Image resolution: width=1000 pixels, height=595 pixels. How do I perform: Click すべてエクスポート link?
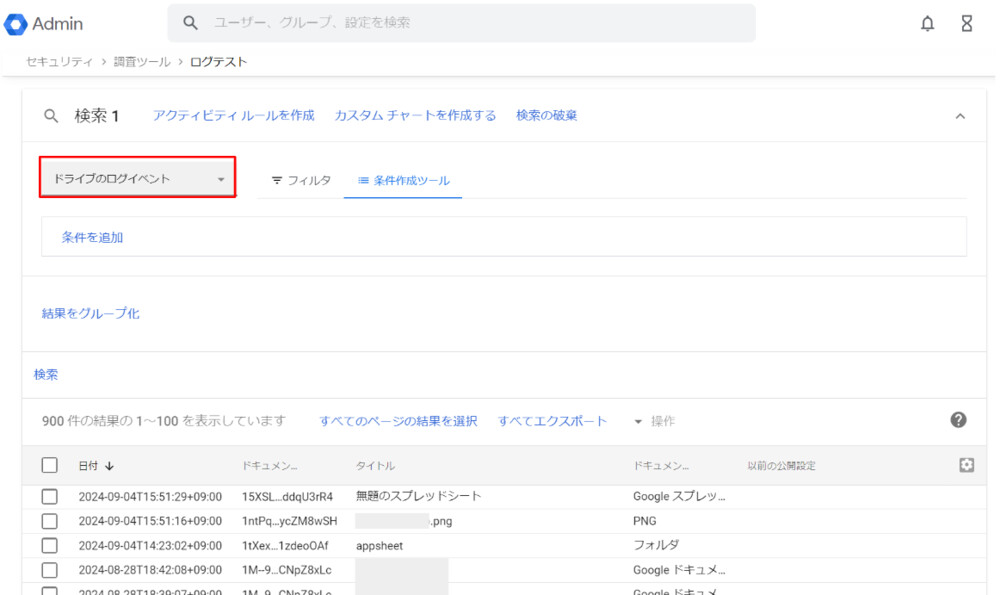(x=552, y=421)
